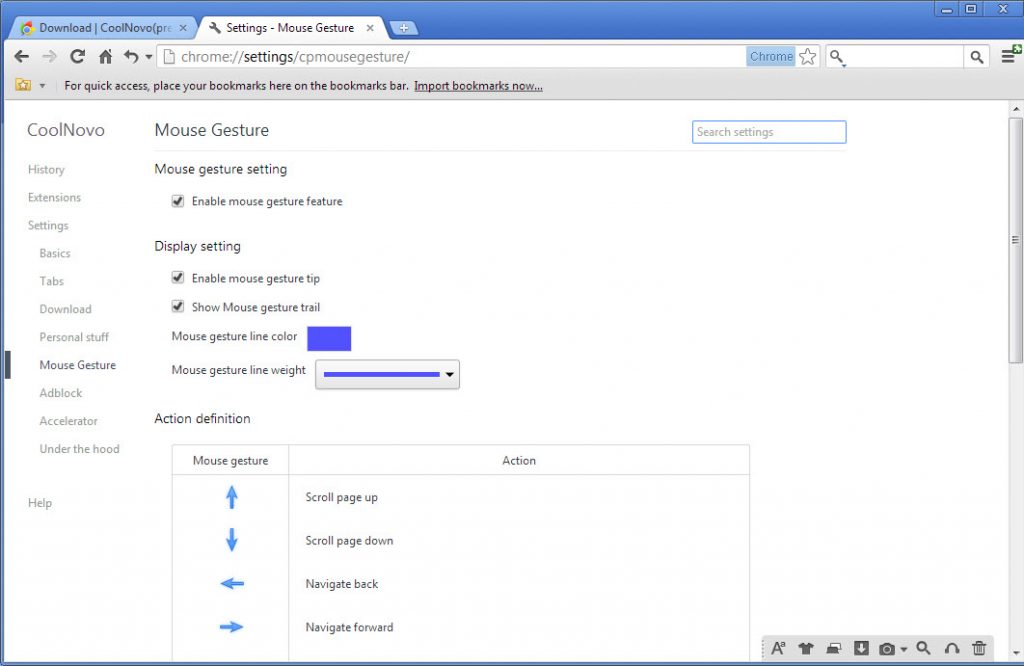Open the undo closed tab dropdown arrow
The height and width of the screenshot is (666, 1024).
point(149,57)
